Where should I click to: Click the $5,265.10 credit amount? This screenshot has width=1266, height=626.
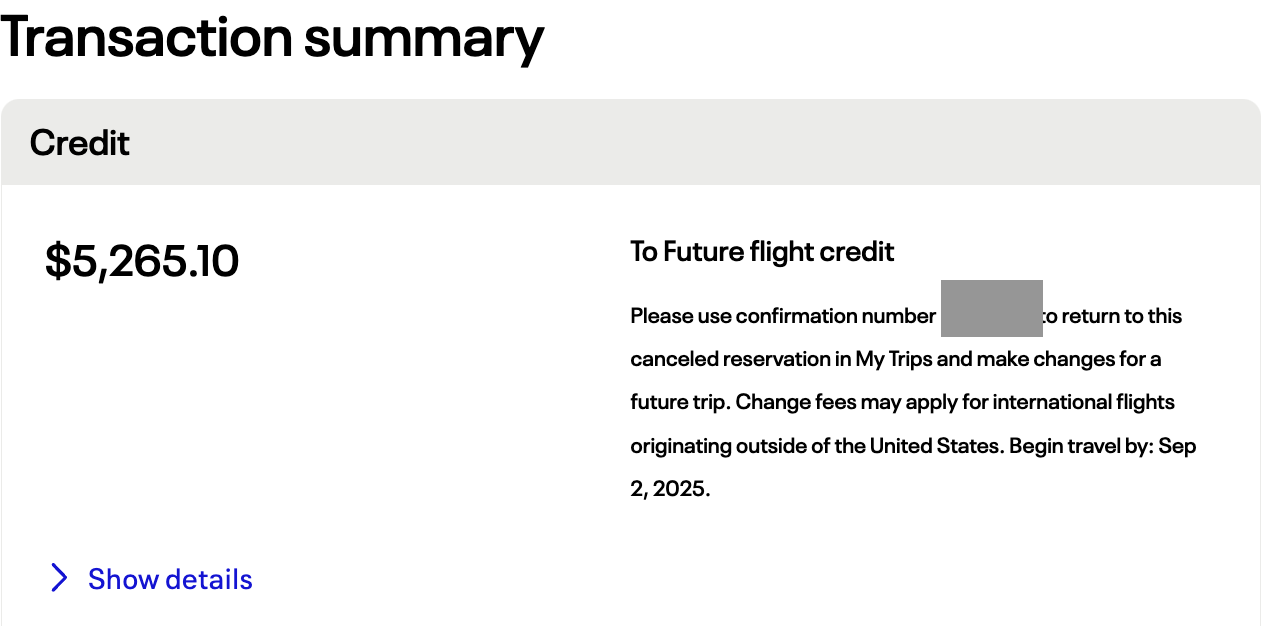(142, 262)
